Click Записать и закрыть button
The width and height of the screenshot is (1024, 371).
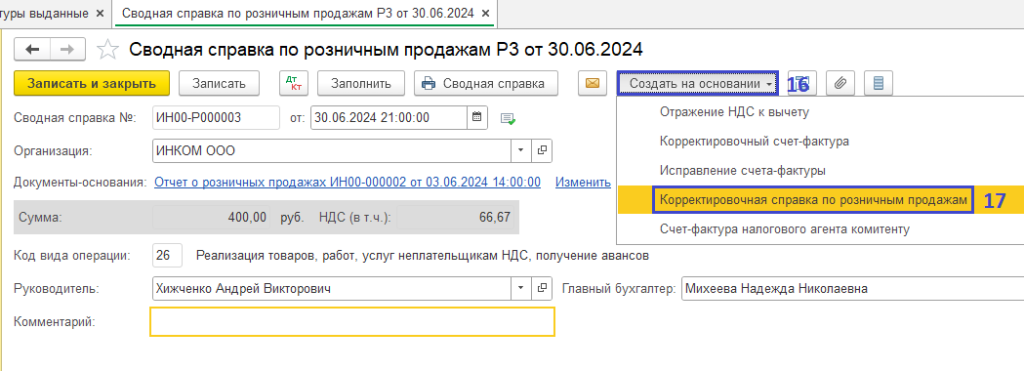pyautogui.click(x=92, y=84)
